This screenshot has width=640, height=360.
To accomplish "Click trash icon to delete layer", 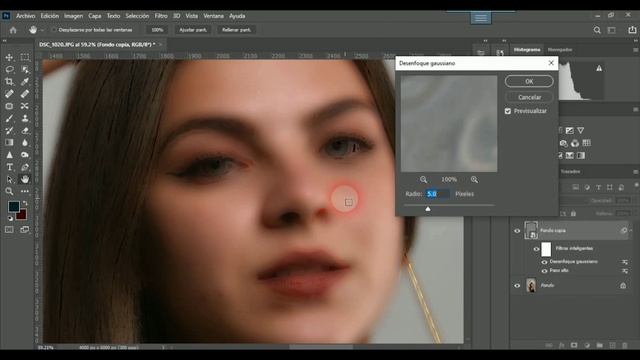I will pyautogui.click(x=624, y=345).
